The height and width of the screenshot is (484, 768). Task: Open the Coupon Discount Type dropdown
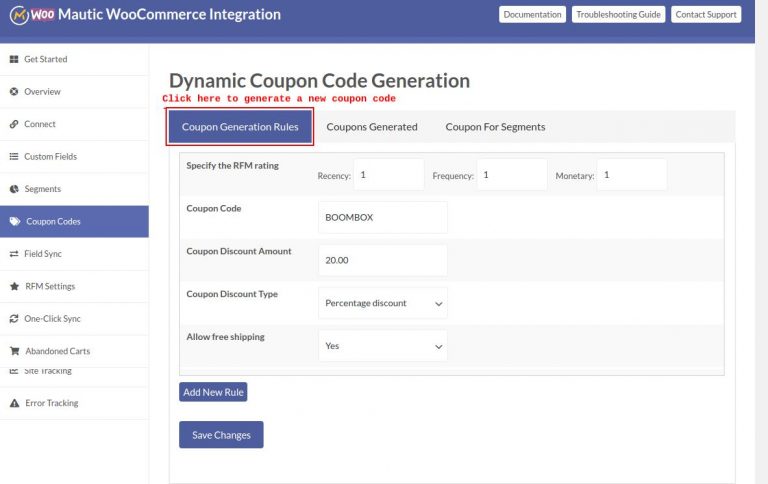383,303
